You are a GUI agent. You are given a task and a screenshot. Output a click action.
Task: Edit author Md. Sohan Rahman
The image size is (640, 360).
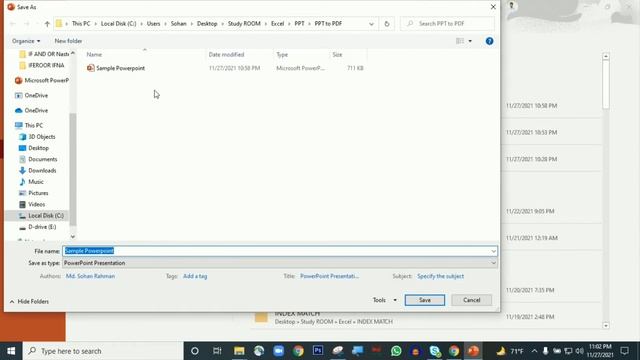(90, 276)
